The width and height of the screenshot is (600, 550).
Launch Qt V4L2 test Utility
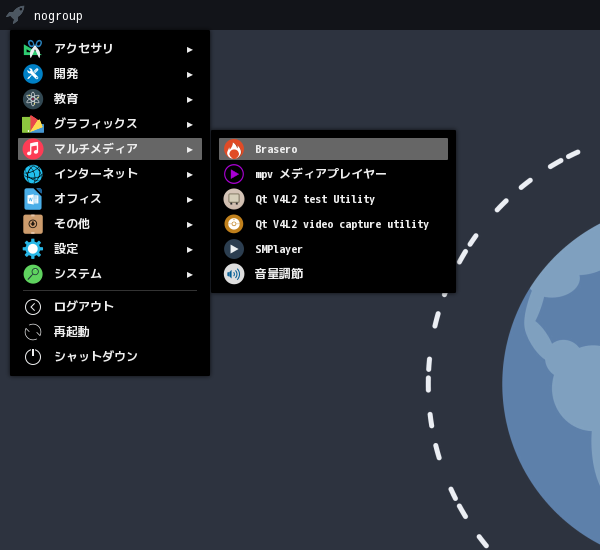click(x=333, y=199)
